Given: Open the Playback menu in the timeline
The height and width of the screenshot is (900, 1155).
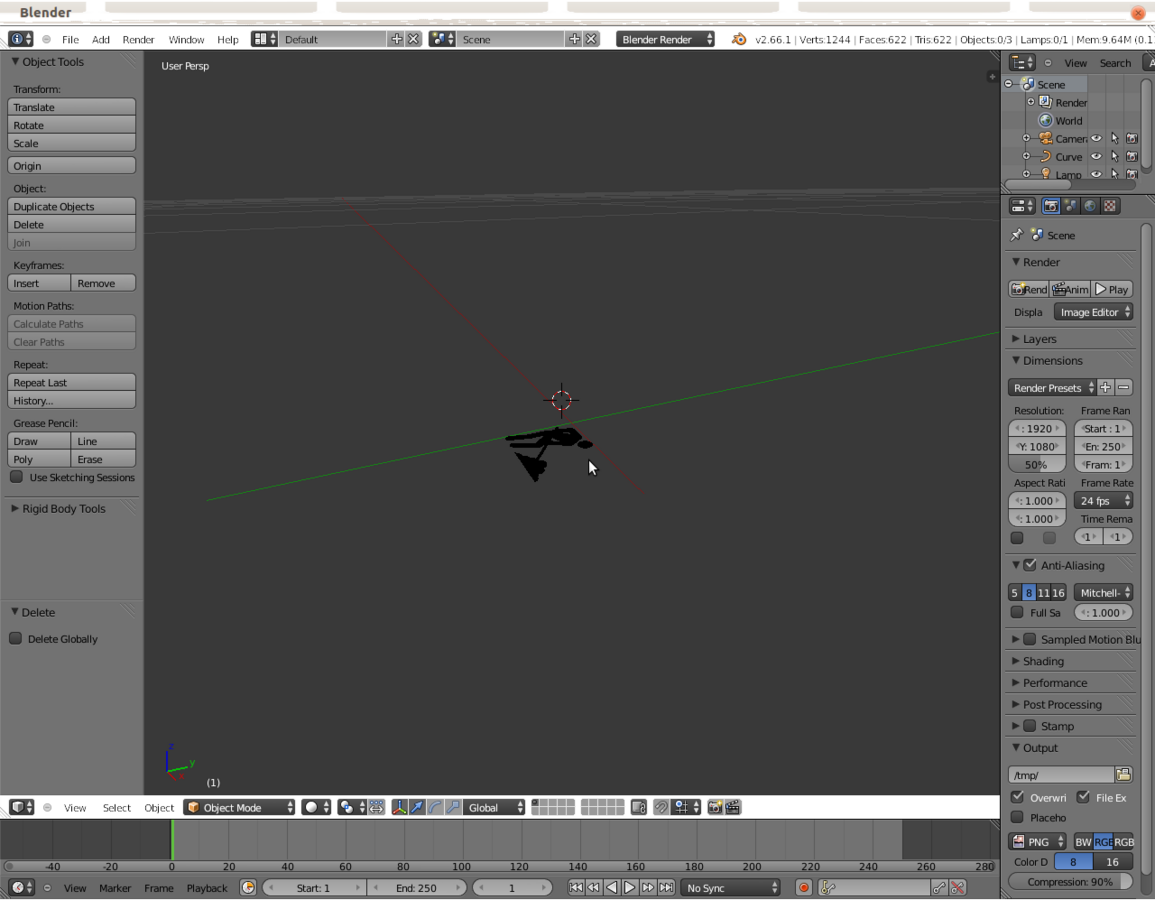Looking at the screenshot, I should pos(206,888).
